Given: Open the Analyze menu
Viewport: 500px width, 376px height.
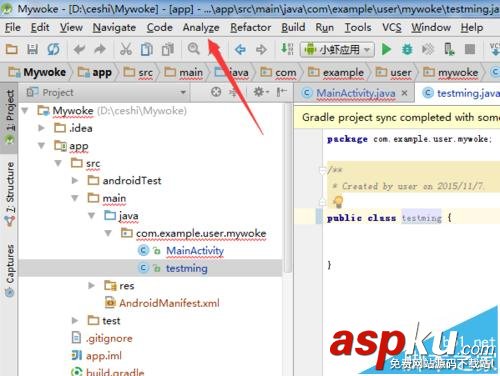Looking at the screenshot, I should pyautogui.click(x=201, y=27).
